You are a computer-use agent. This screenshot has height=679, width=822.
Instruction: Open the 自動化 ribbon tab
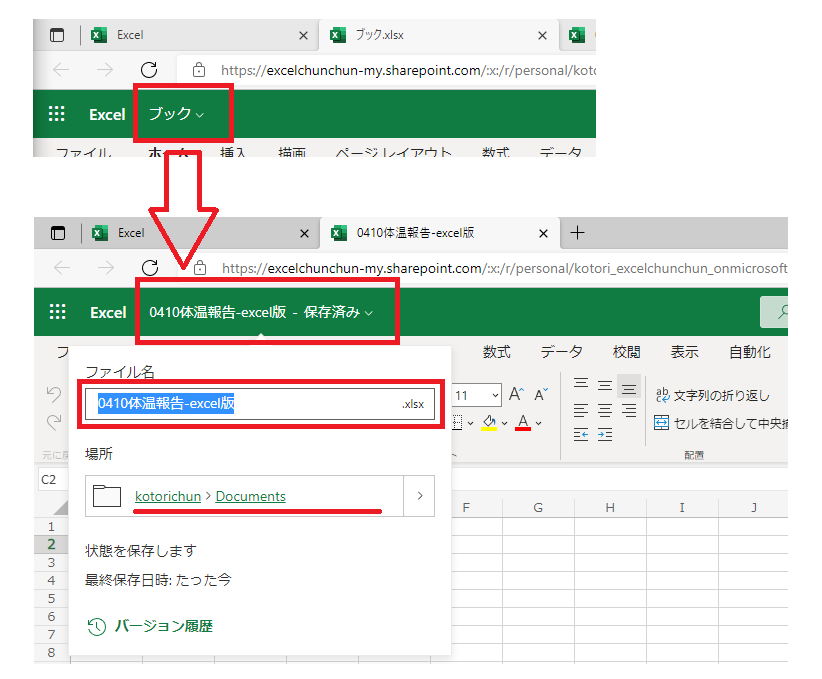(750, 352)
